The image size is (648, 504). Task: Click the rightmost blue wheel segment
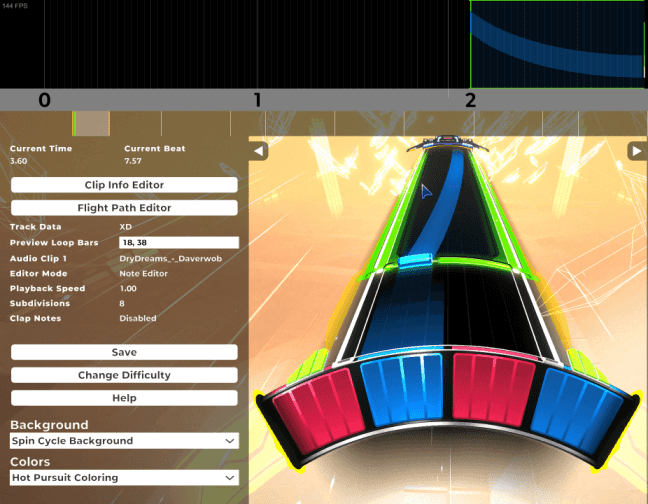pos(576,409)
